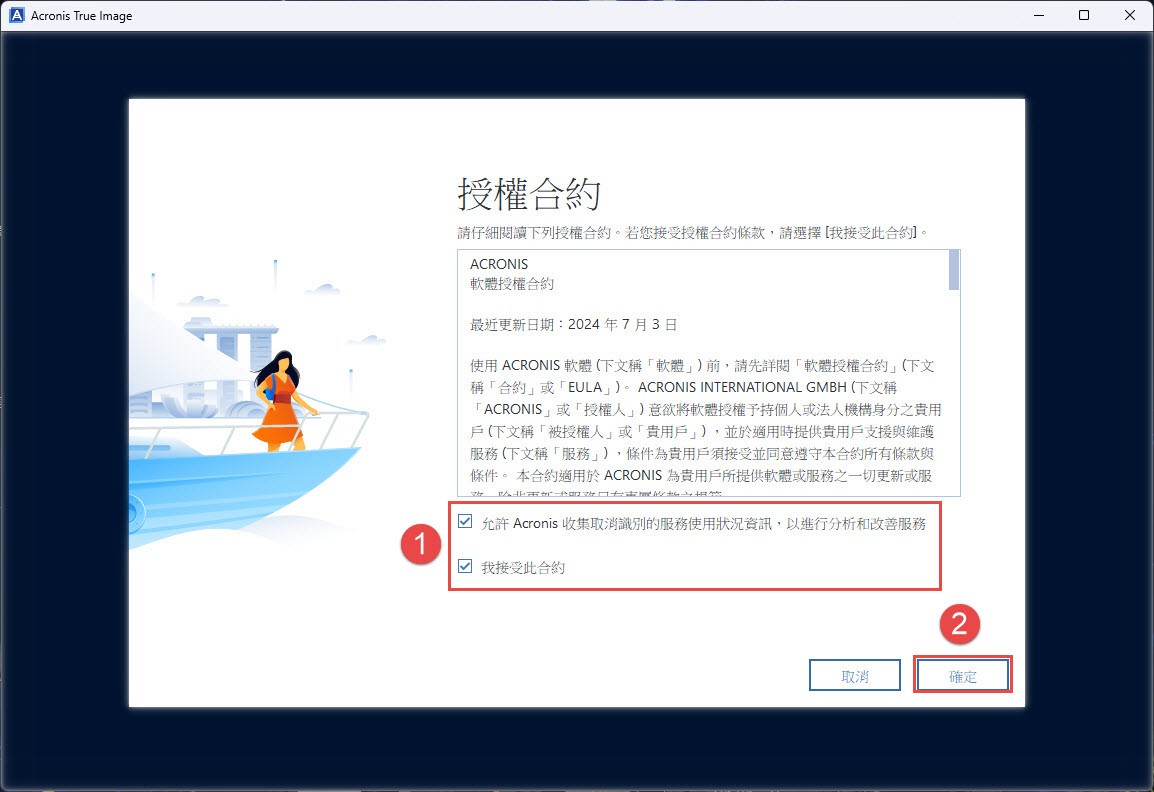1154x792 pixels.
Task: Click the 軟體授權合約 line in the agreement
Action: pos(512,284)
